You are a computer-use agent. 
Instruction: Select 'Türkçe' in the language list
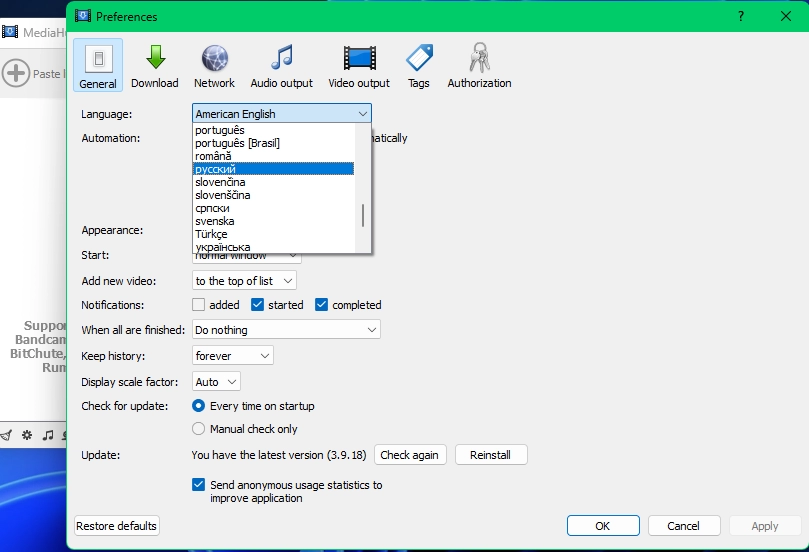(211, 234)
